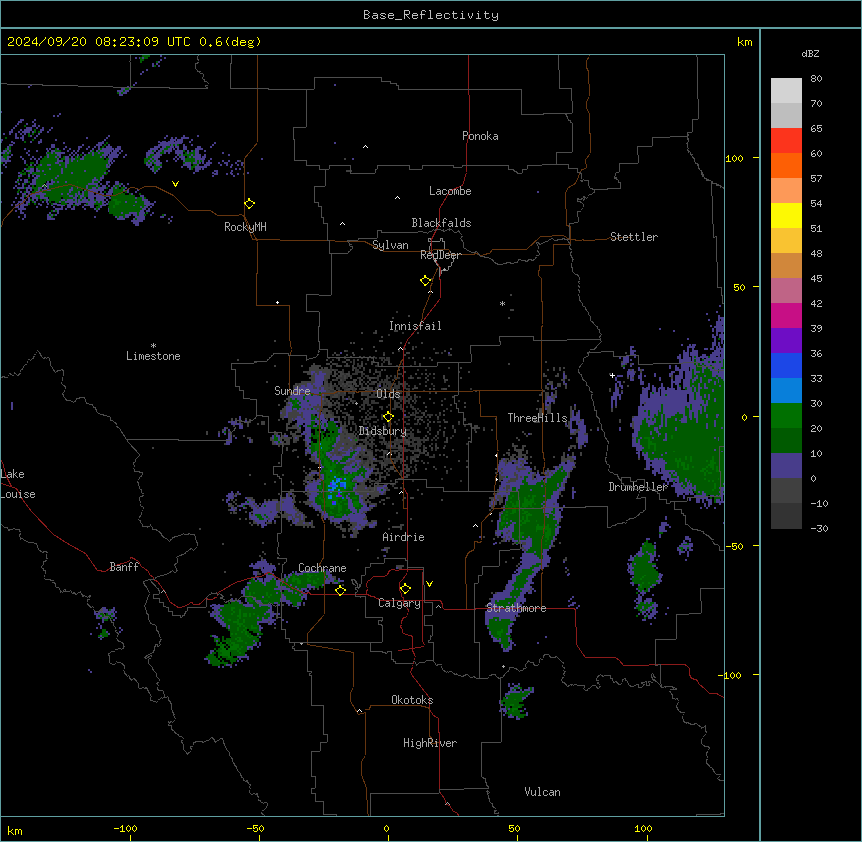Click the Lacombe label
This screenshot has height=842, width=862.
pyautogui.click(x=450, y=191)
